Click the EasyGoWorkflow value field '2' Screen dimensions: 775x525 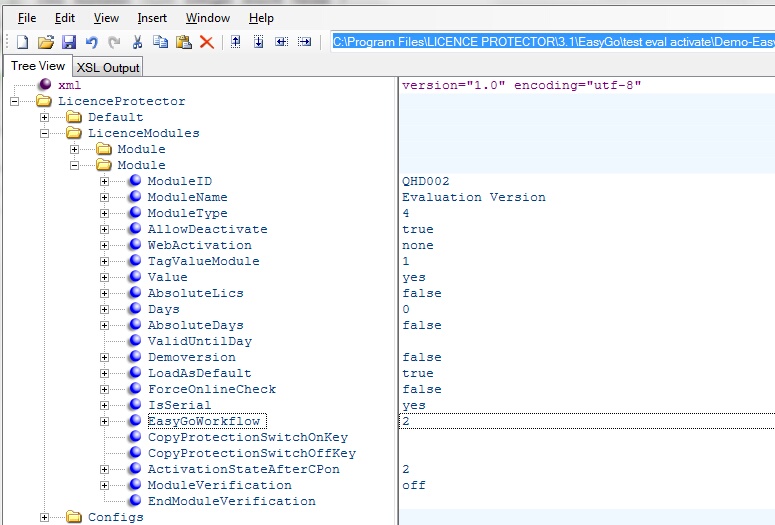pyautogui.click(x=587, y=421)
